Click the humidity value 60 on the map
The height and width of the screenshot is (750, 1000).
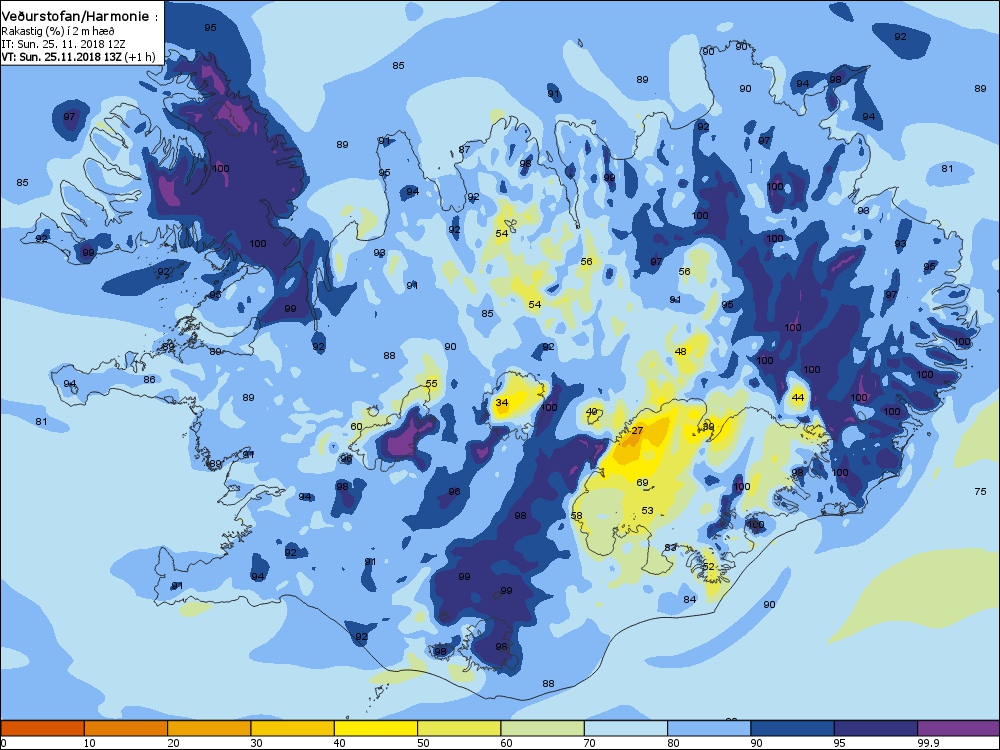point(357,427)
